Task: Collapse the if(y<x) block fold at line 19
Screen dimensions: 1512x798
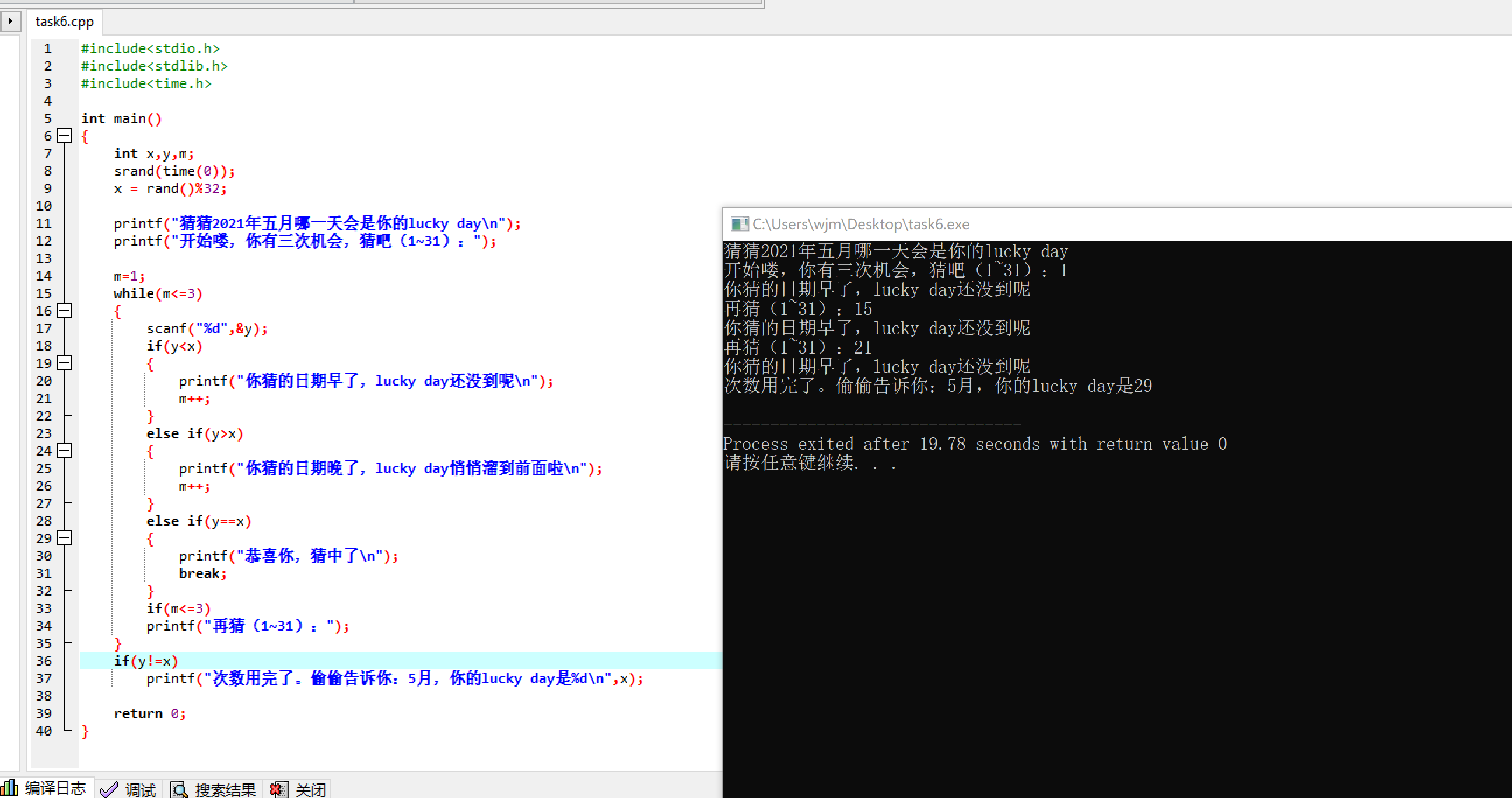Action: pos(65,363)
